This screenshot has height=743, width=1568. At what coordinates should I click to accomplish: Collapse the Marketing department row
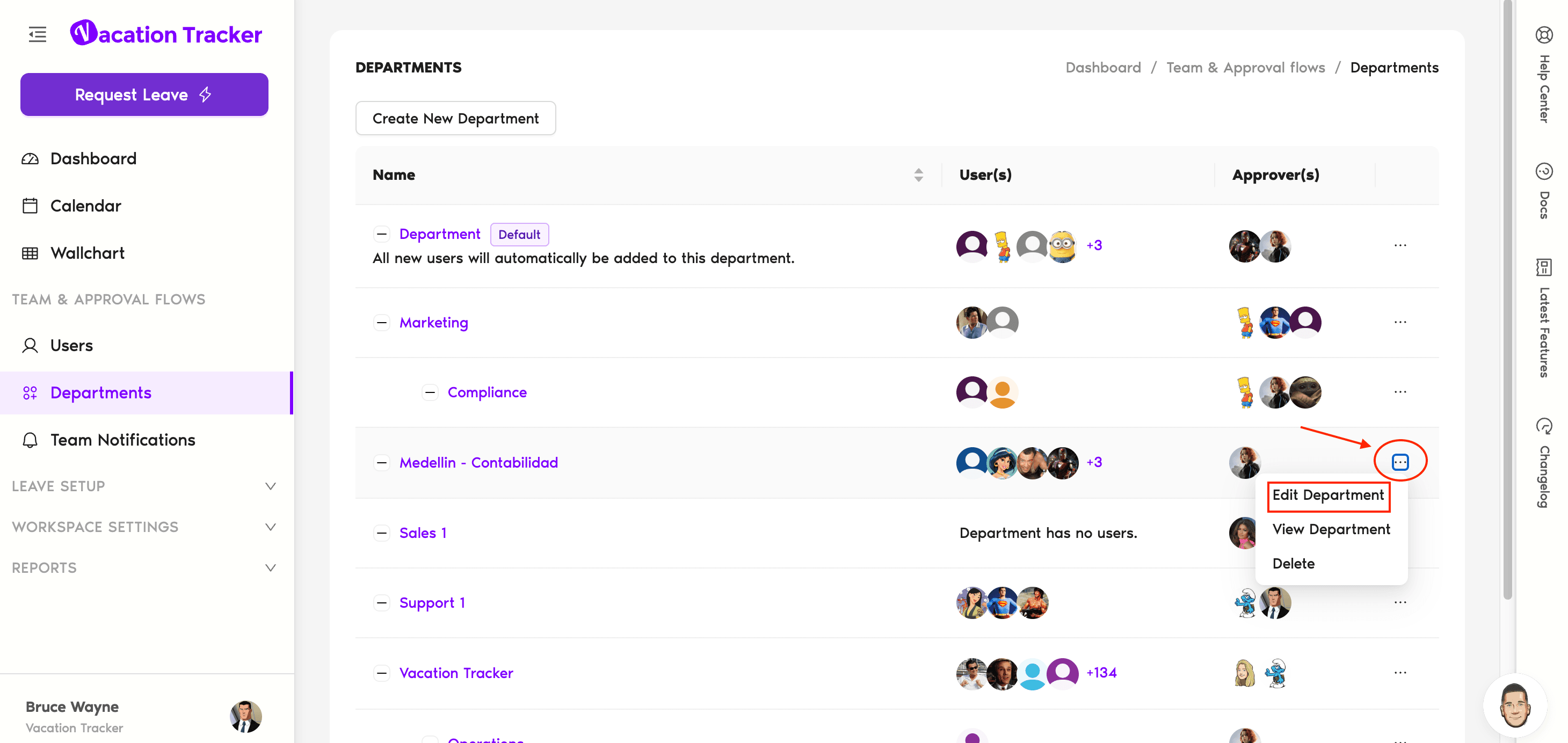pos(382,323)
